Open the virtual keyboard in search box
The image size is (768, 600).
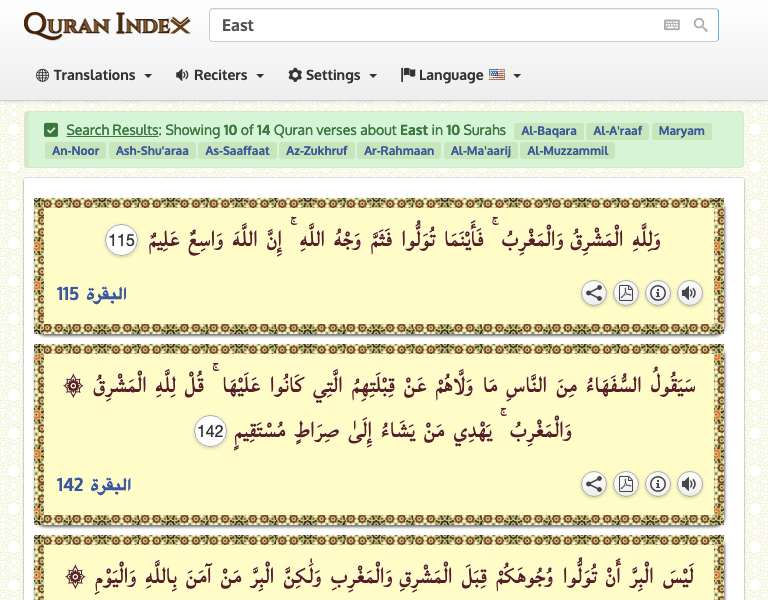[x=672, y=25]
